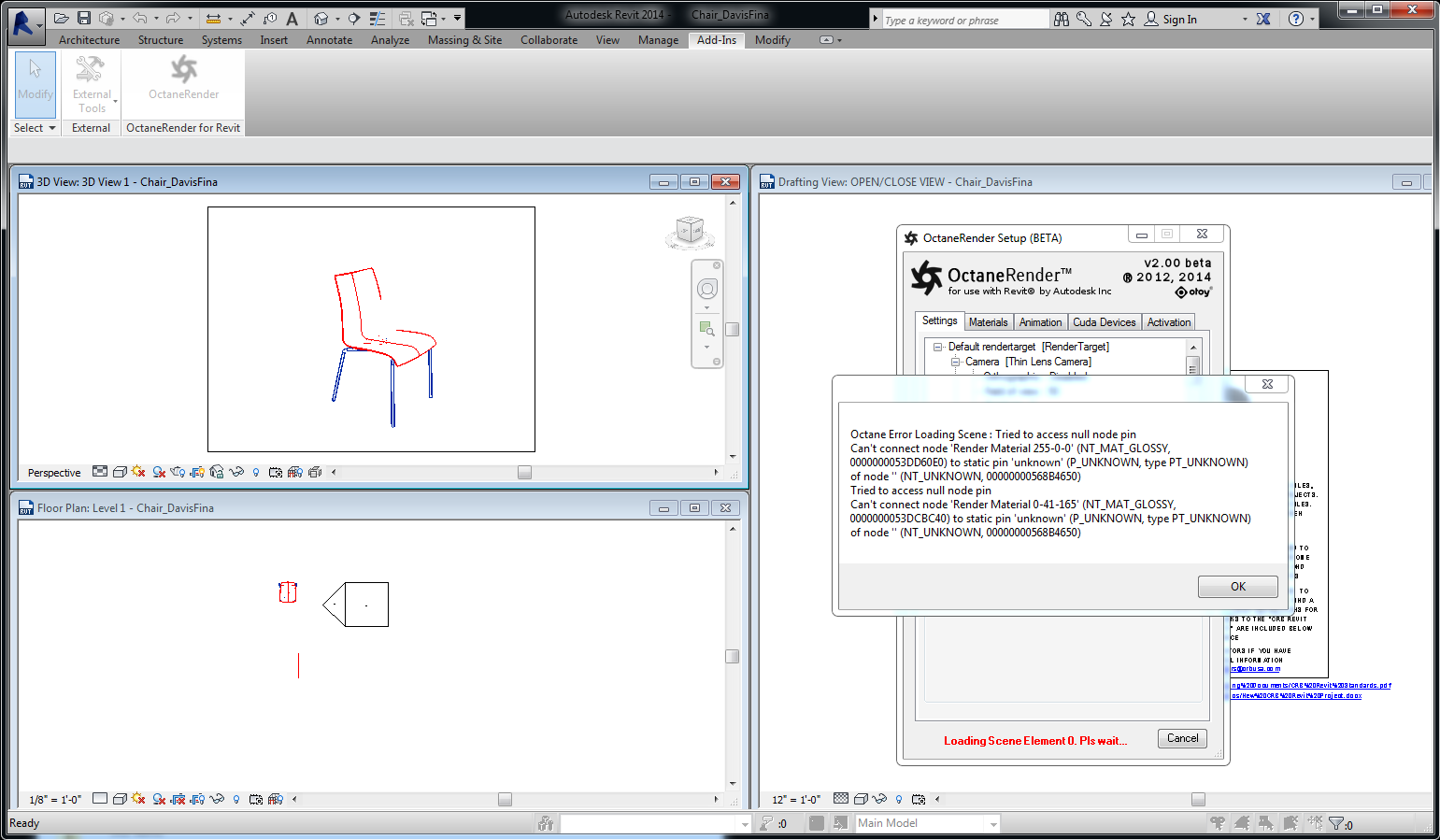Click the Save disk icon
This screenshot has height=840, width=1440.
pyautogui.click(x=84, y=19)
